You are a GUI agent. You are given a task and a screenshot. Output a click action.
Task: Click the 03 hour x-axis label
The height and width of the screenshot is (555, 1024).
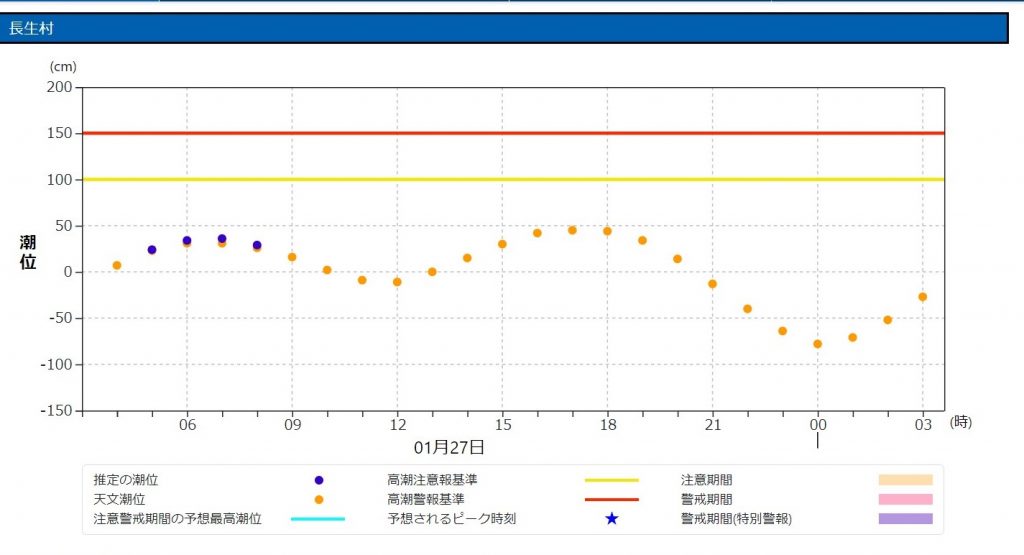click(x=923, y=425)
